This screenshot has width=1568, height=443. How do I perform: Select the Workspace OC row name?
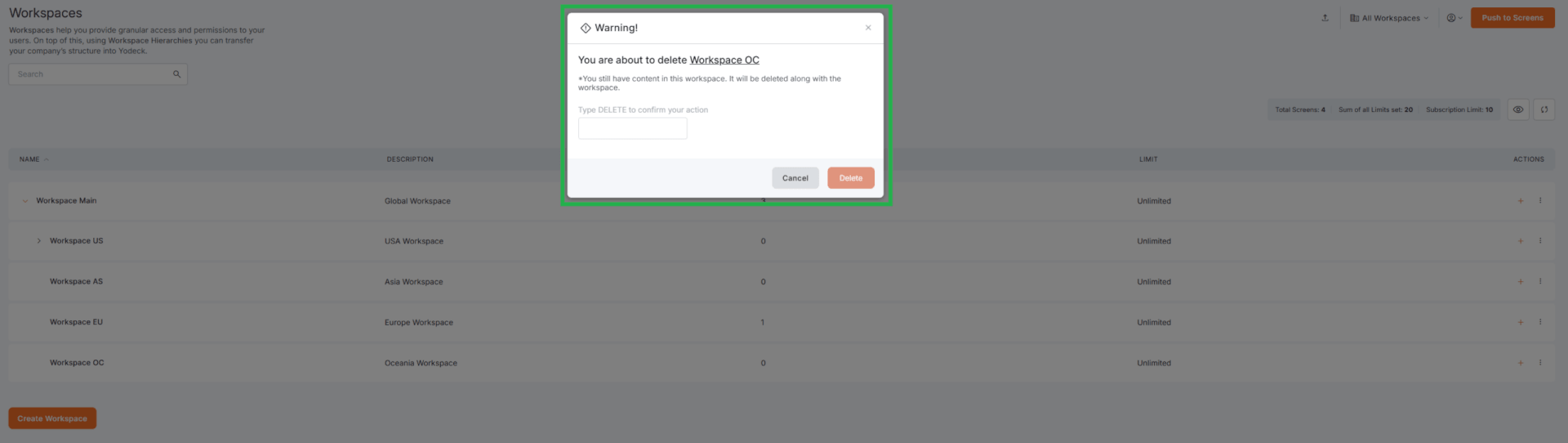click(x=77, y=363)
